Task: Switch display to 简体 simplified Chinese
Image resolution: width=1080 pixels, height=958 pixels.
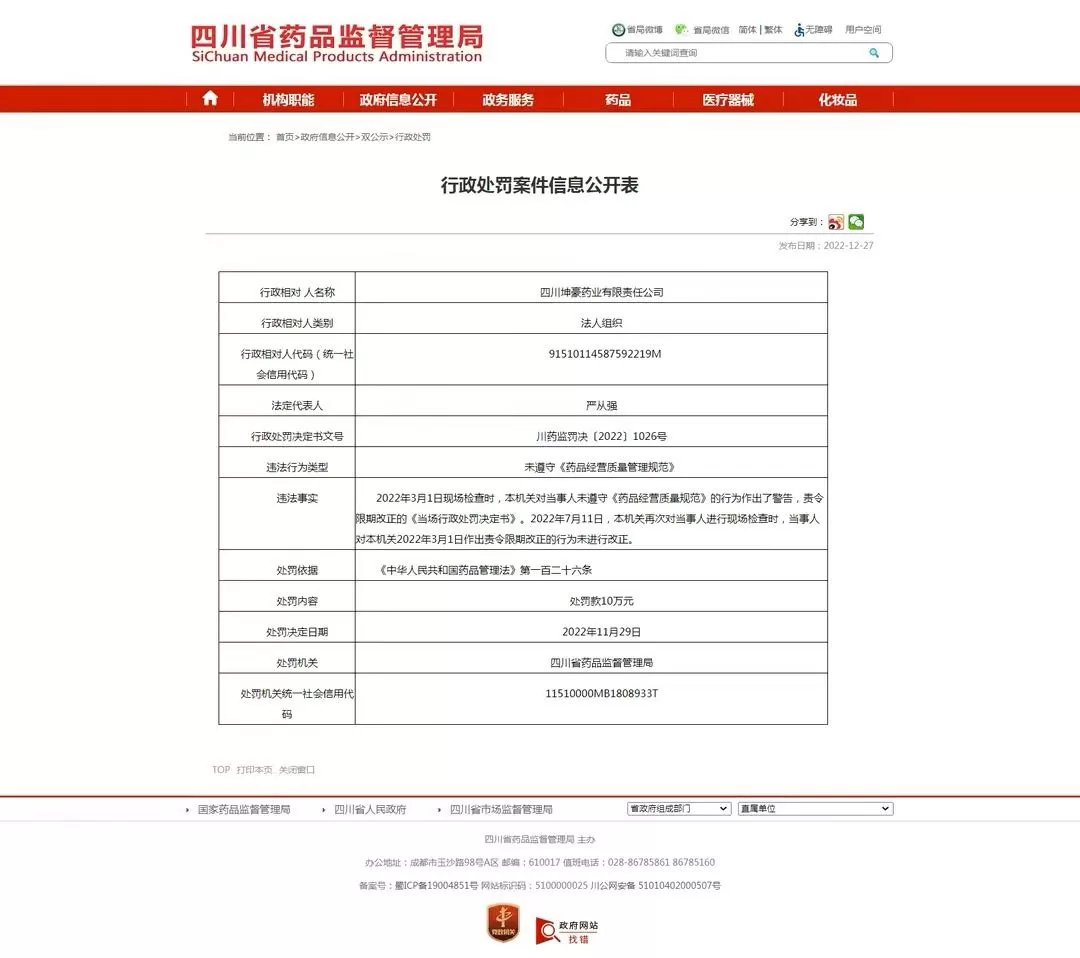Action: 746,29
